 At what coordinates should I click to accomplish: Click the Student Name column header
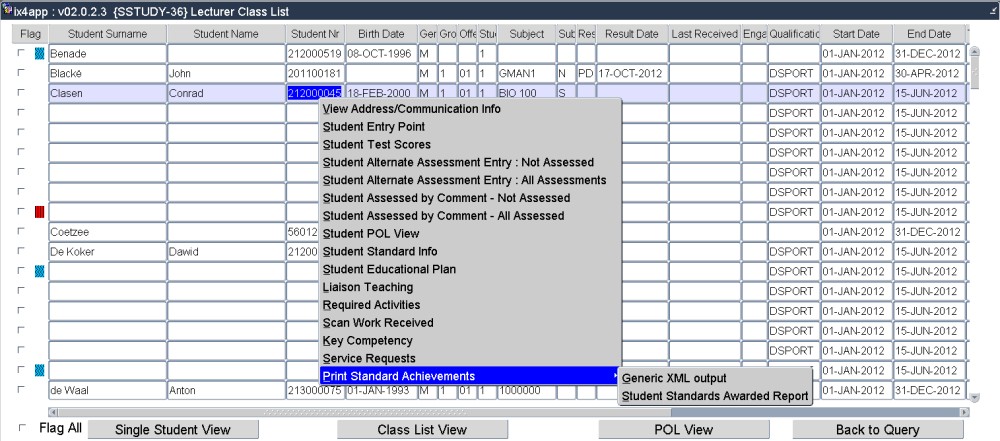[x=226, y=34]
